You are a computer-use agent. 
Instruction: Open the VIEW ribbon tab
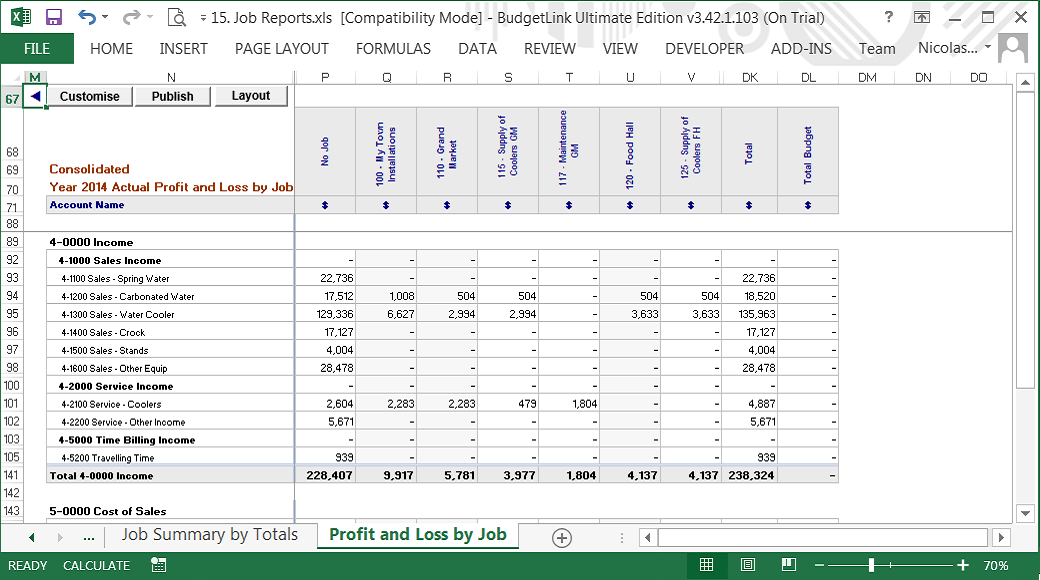tap(620, 48)
